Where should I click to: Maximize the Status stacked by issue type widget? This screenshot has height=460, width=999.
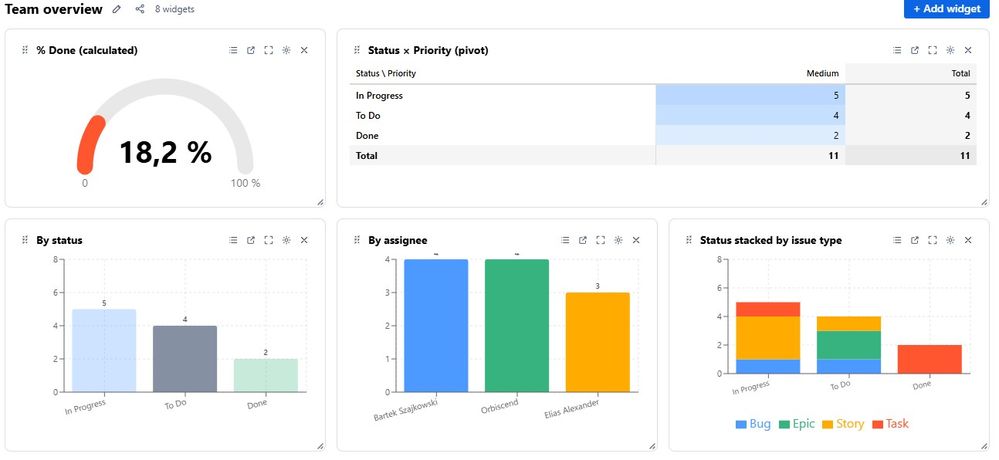coord(932,240)
